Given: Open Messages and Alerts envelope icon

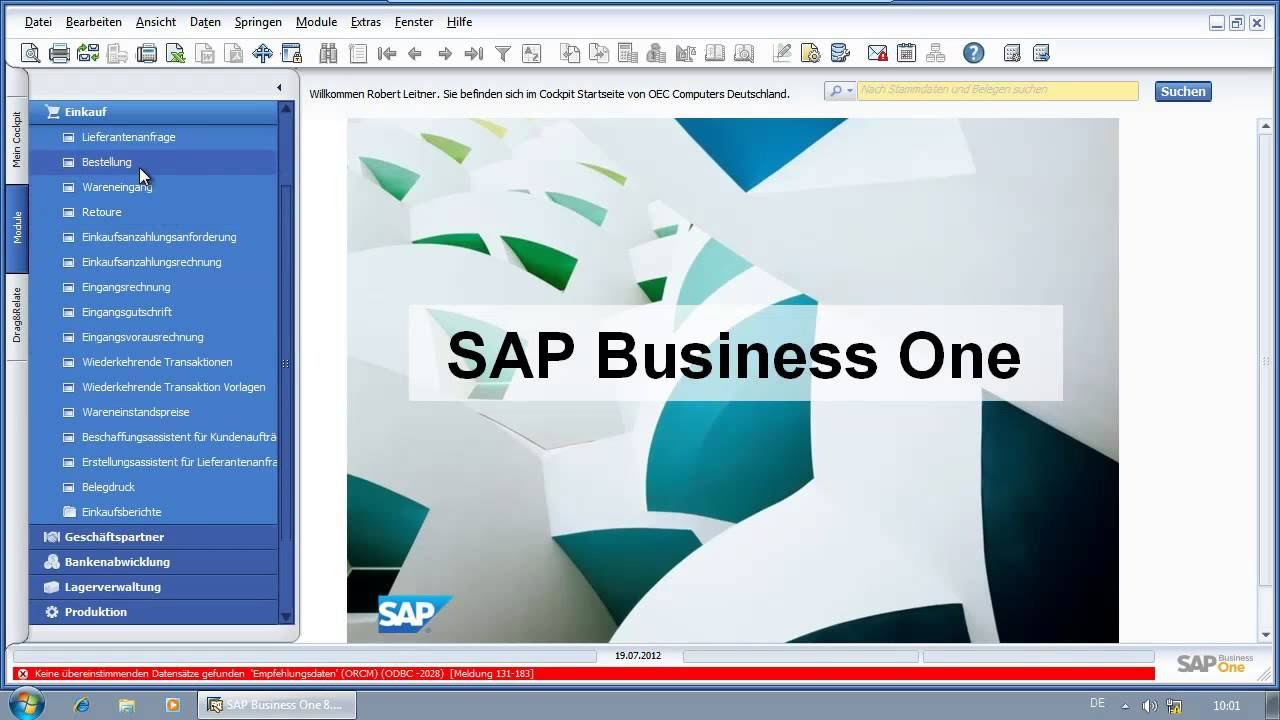Looking at the screenshot, I should click(877, 53).
